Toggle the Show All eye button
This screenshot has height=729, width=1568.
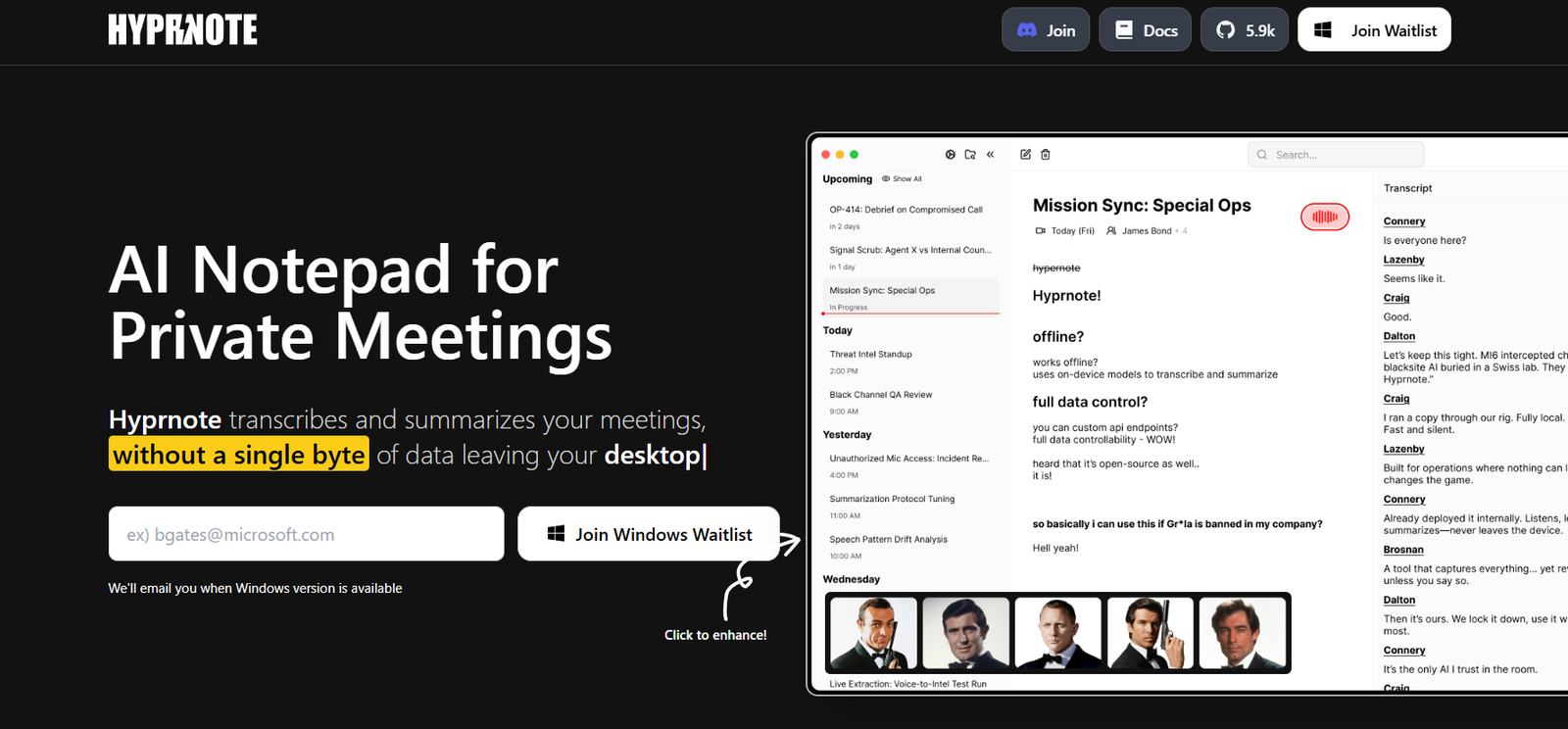[902, 179]
